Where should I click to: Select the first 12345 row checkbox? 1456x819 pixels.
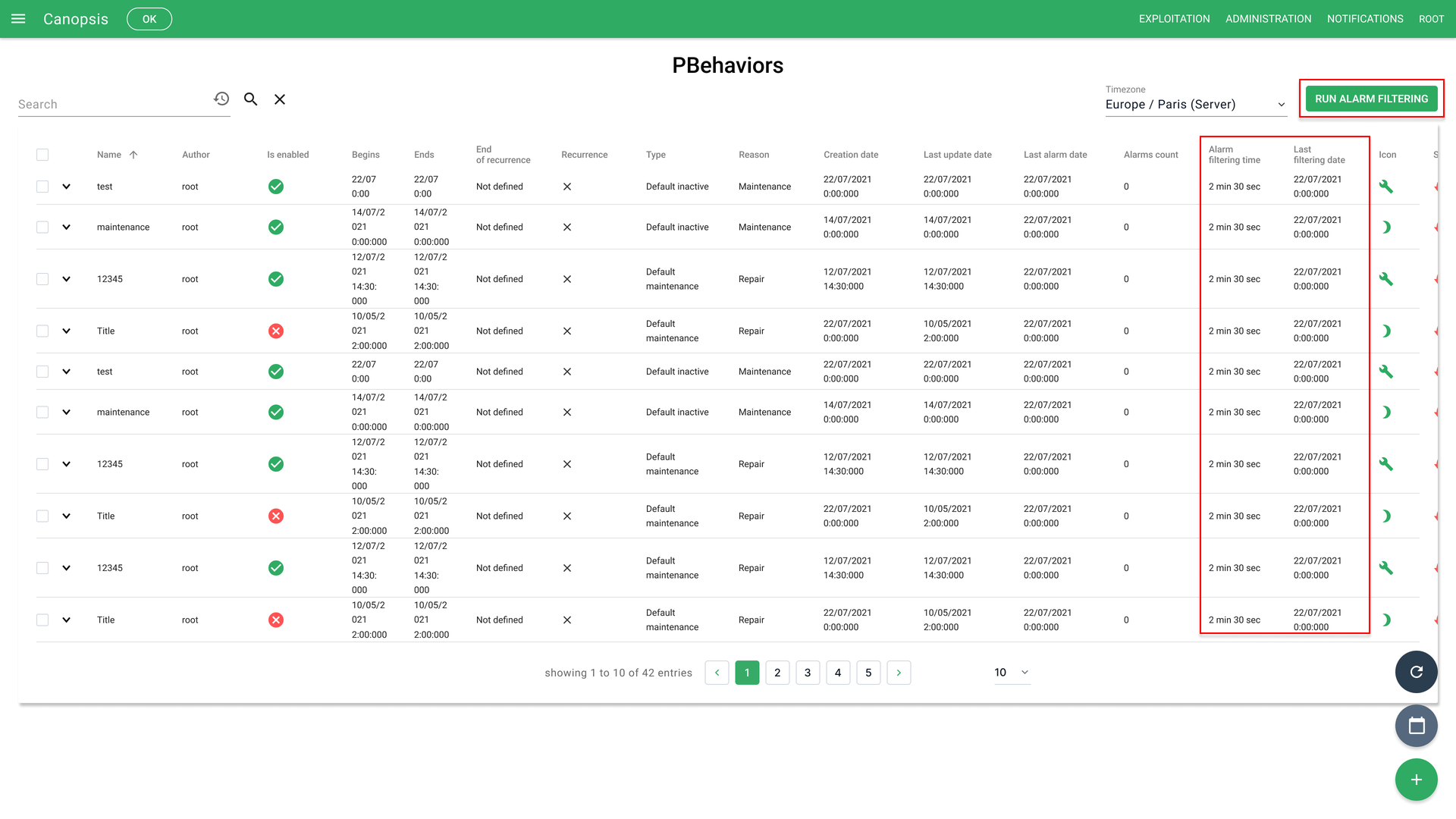click(x=42, y=279)
